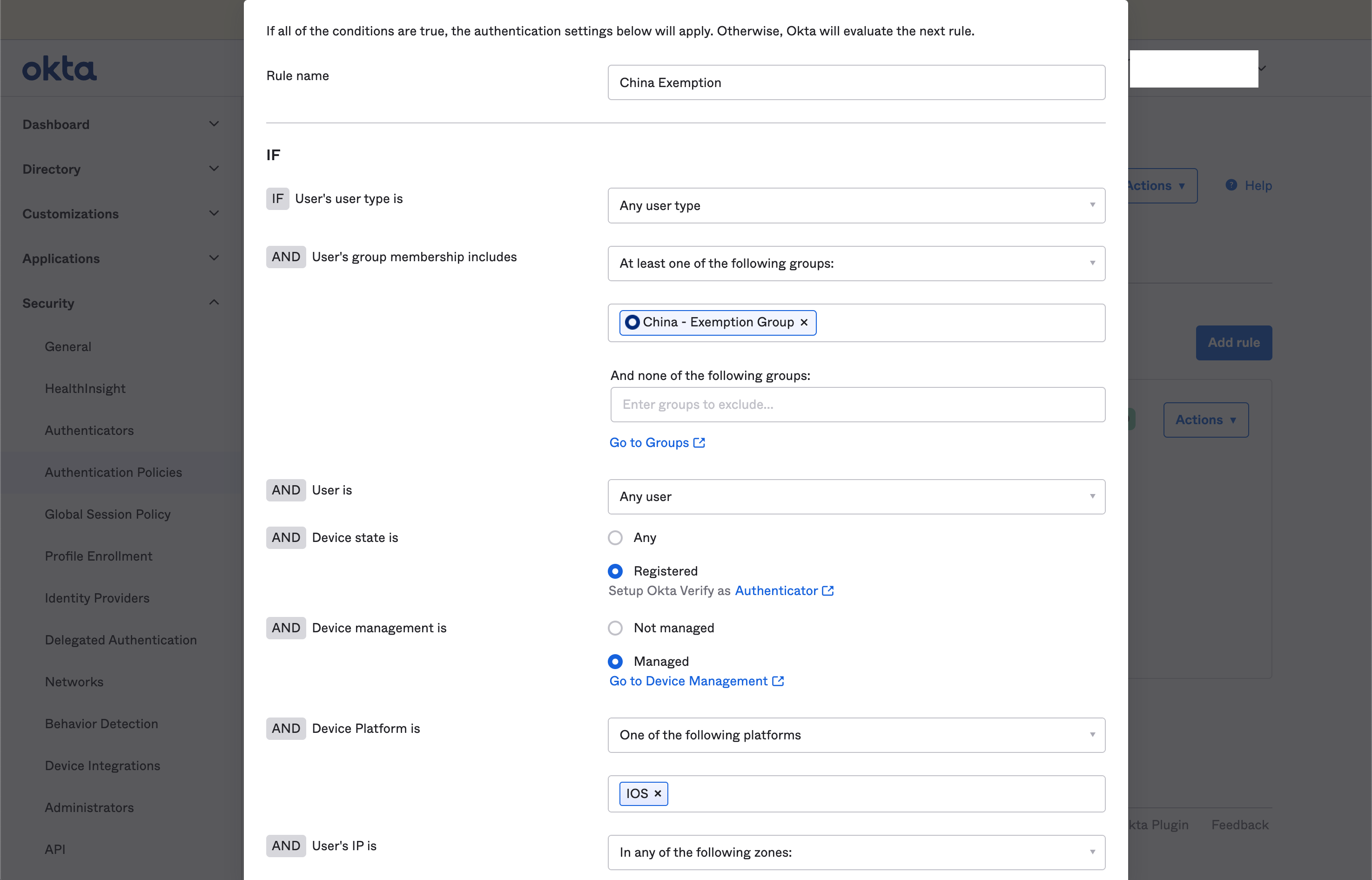Remove the China - Exemption Group tag
The height and width of the screenshot is (880, 1372).
pyautogui.click(x=804, y=323)
